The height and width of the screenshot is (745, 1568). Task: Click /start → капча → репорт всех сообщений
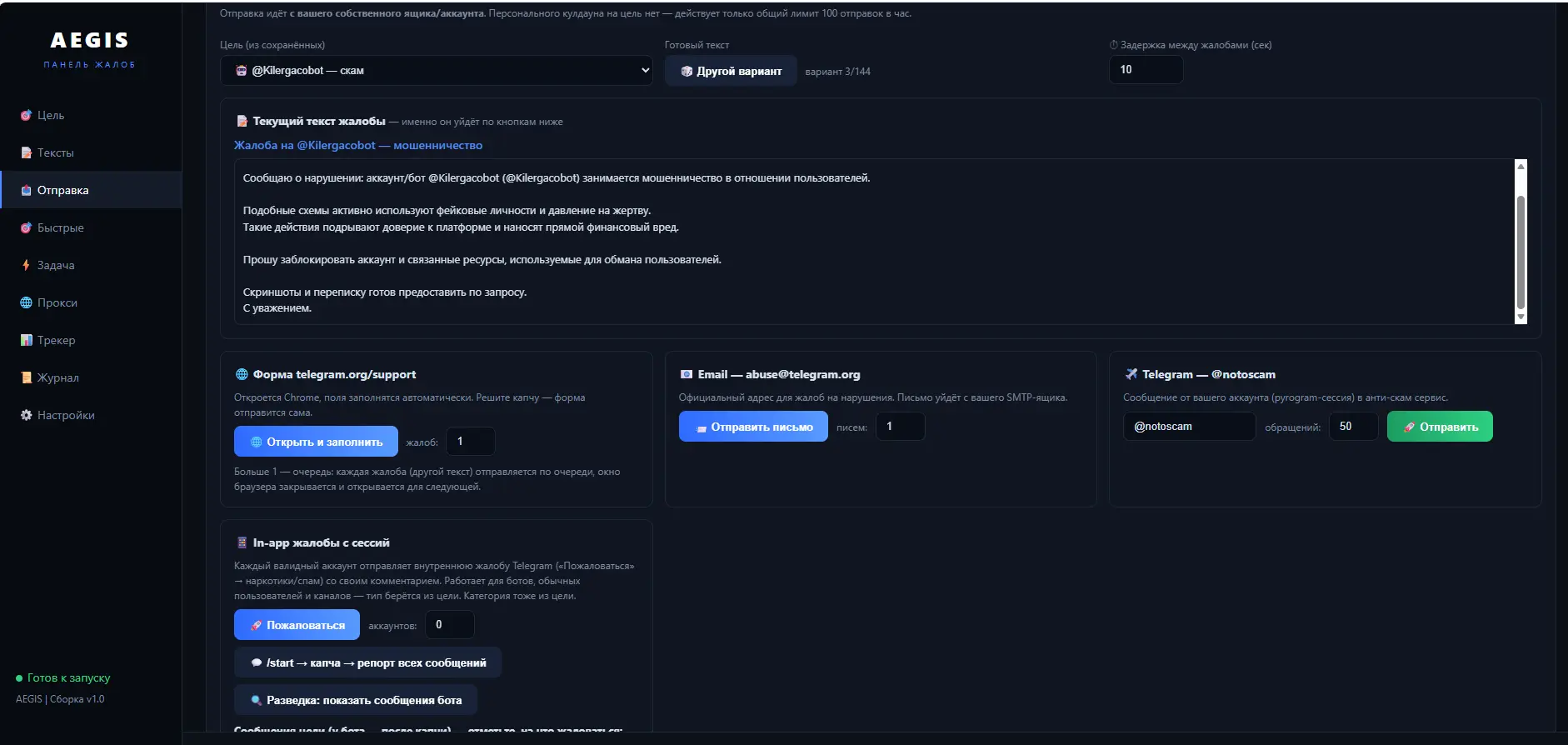tap(367, 662)
